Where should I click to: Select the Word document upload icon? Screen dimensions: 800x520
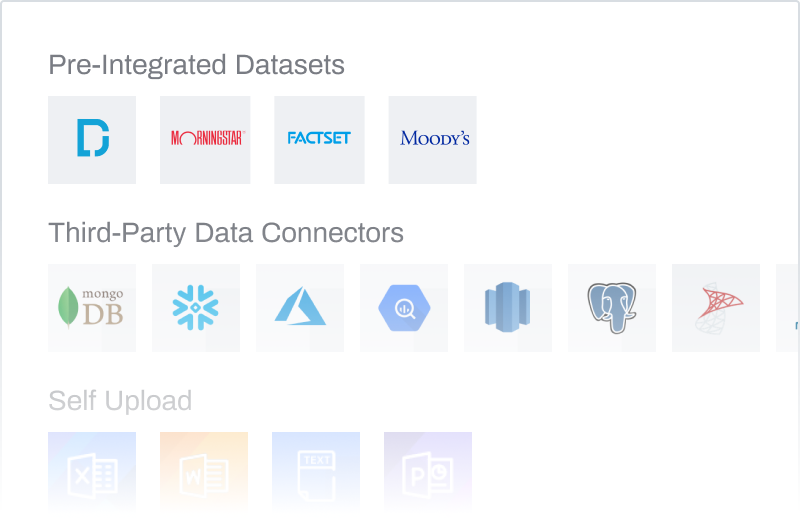(204, 472)
